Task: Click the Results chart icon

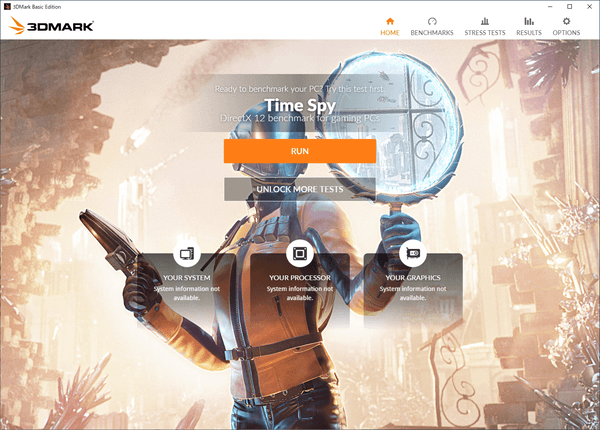Action: point(529,21)
